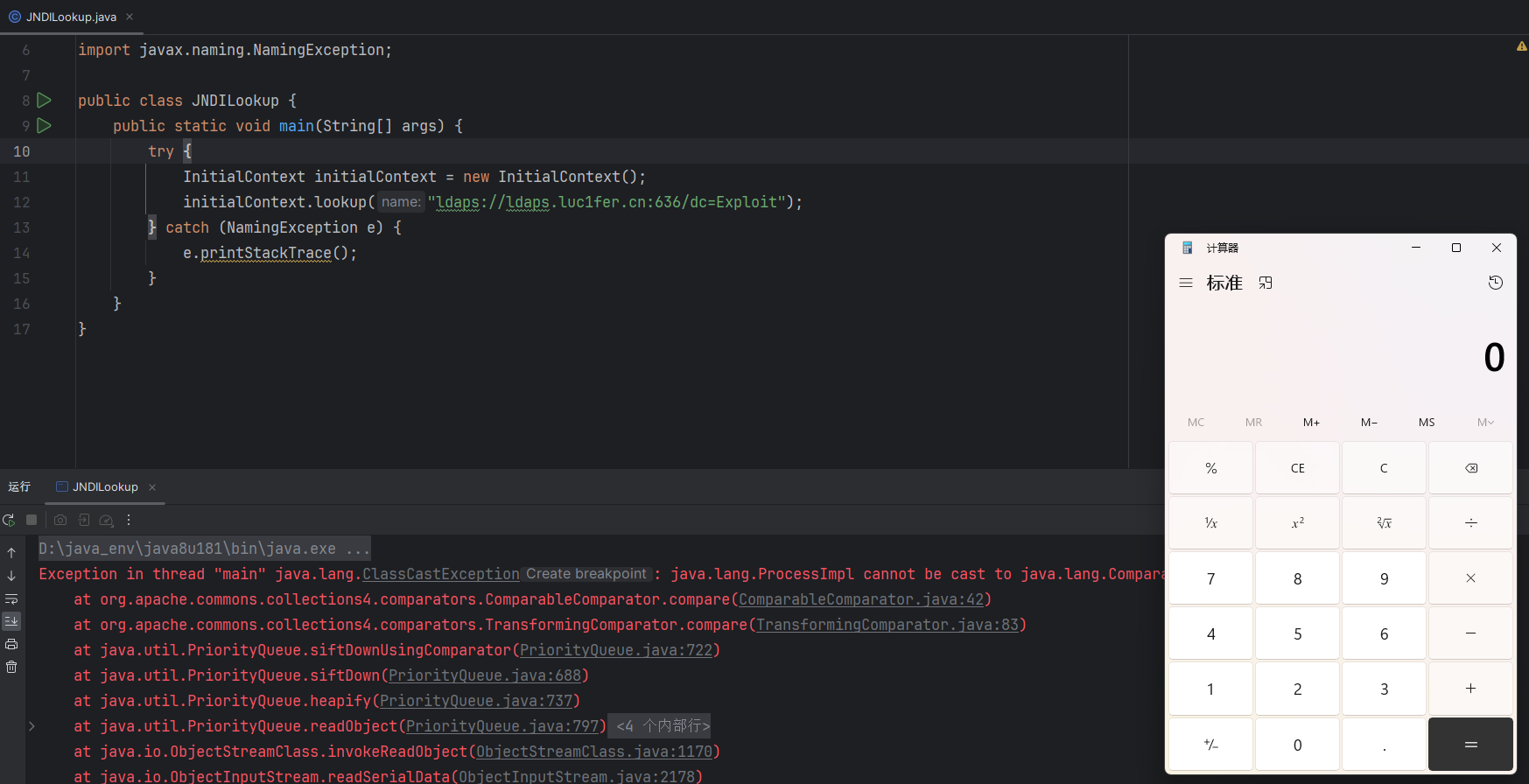The image size is (1529, 784).
Task: Click Calculator MS memory store
Action: pyautogui.click(x=1427, y=423)
